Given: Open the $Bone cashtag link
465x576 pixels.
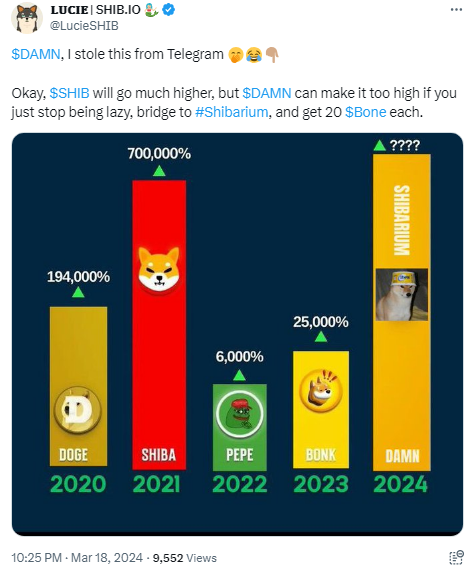Looking at the screenshot, I should pyautogui.click(x=365, y=112).
